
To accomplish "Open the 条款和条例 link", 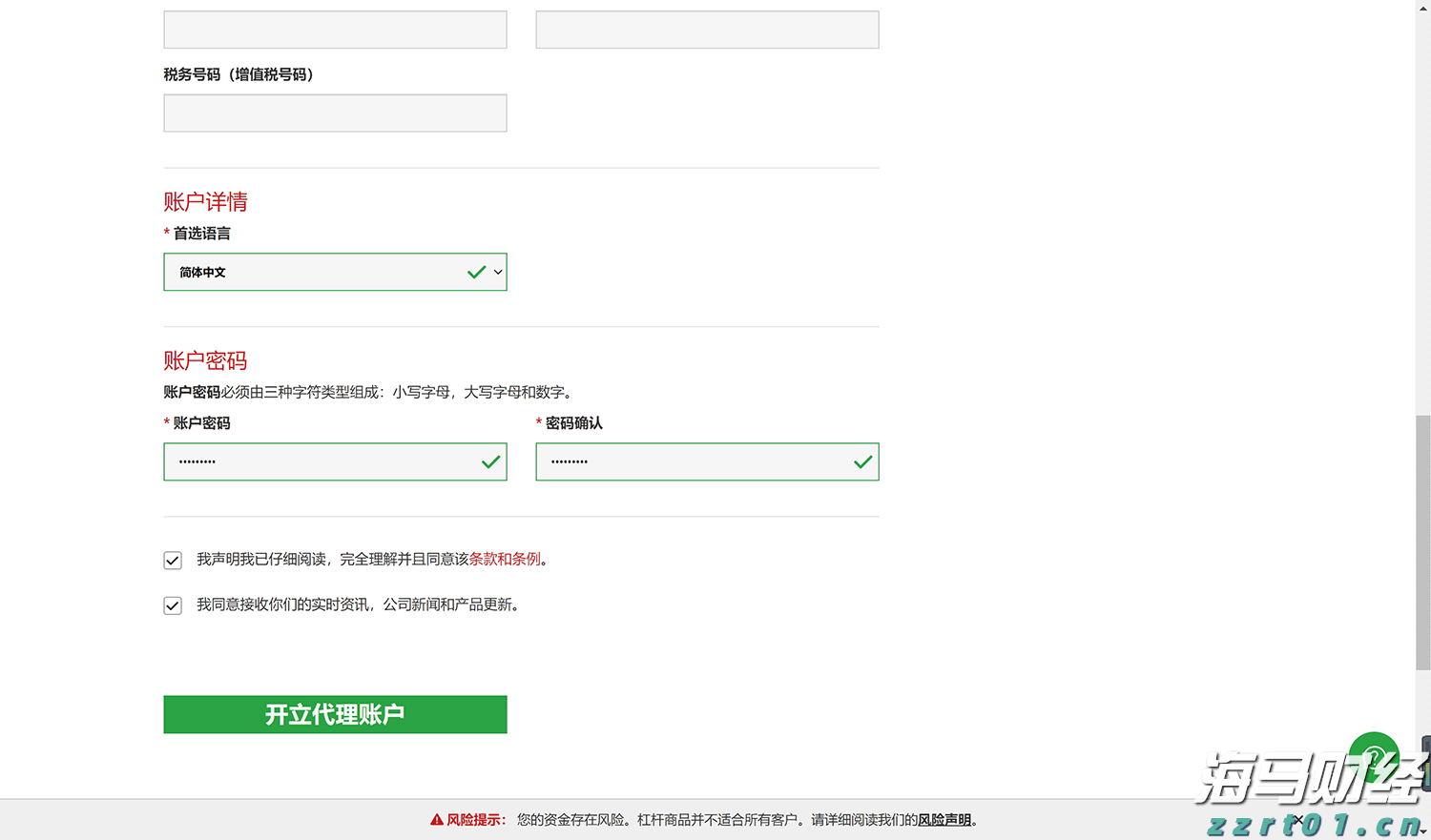I will (505, 559).
